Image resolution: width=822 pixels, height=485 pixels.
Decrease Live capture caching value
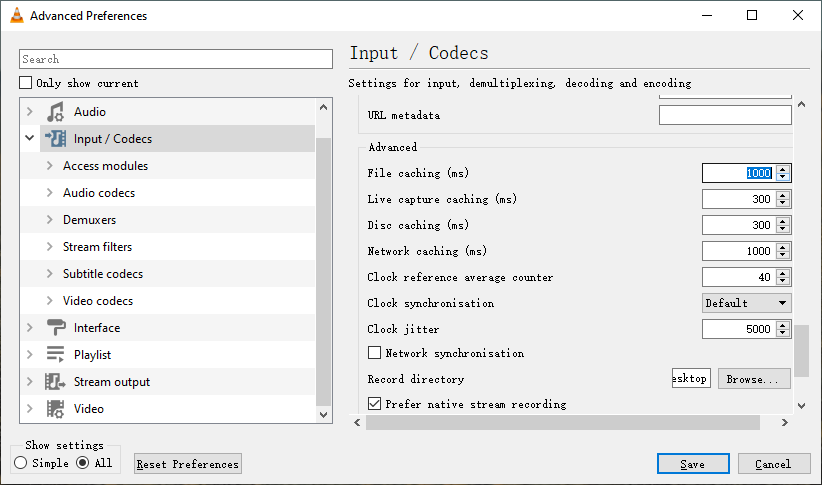pyautogui.click(x=783, y=203)
